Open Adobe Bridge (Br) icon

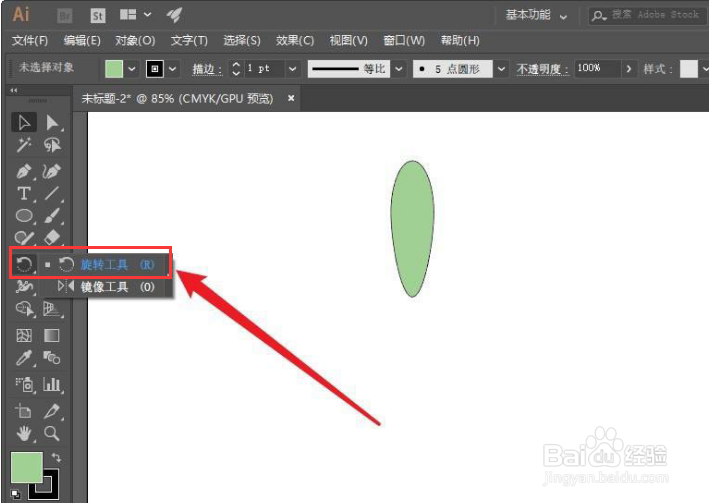(65, 16)
